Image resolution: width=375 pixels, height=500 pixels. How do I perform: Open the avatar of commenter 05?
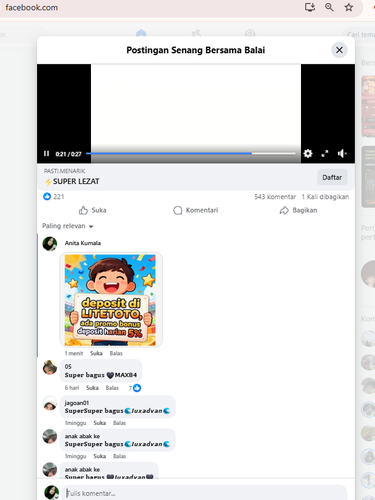[50, 368]
